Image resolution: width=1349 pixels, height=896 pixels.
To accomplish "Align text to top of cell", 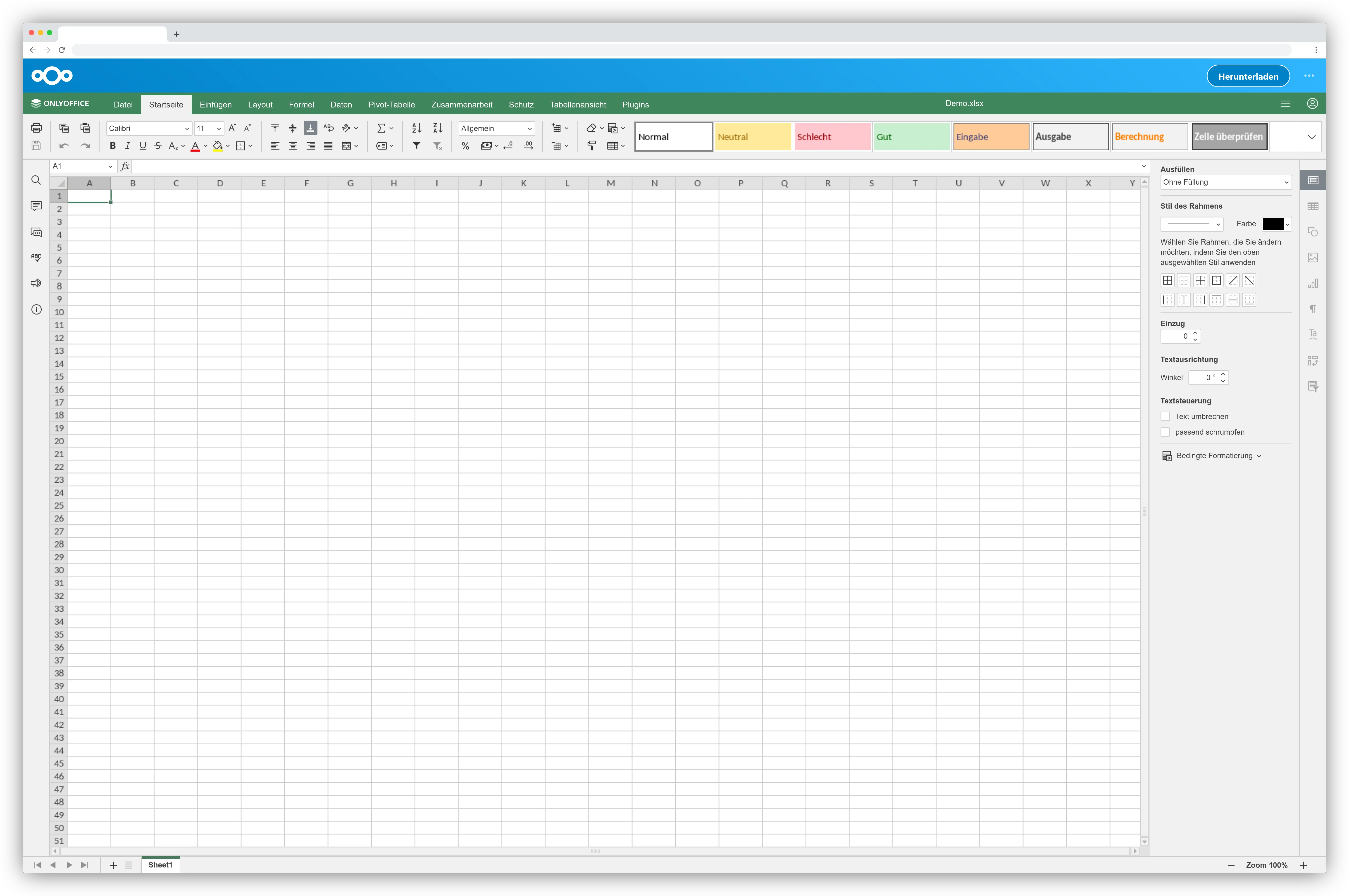I will [x=275, y=128].
